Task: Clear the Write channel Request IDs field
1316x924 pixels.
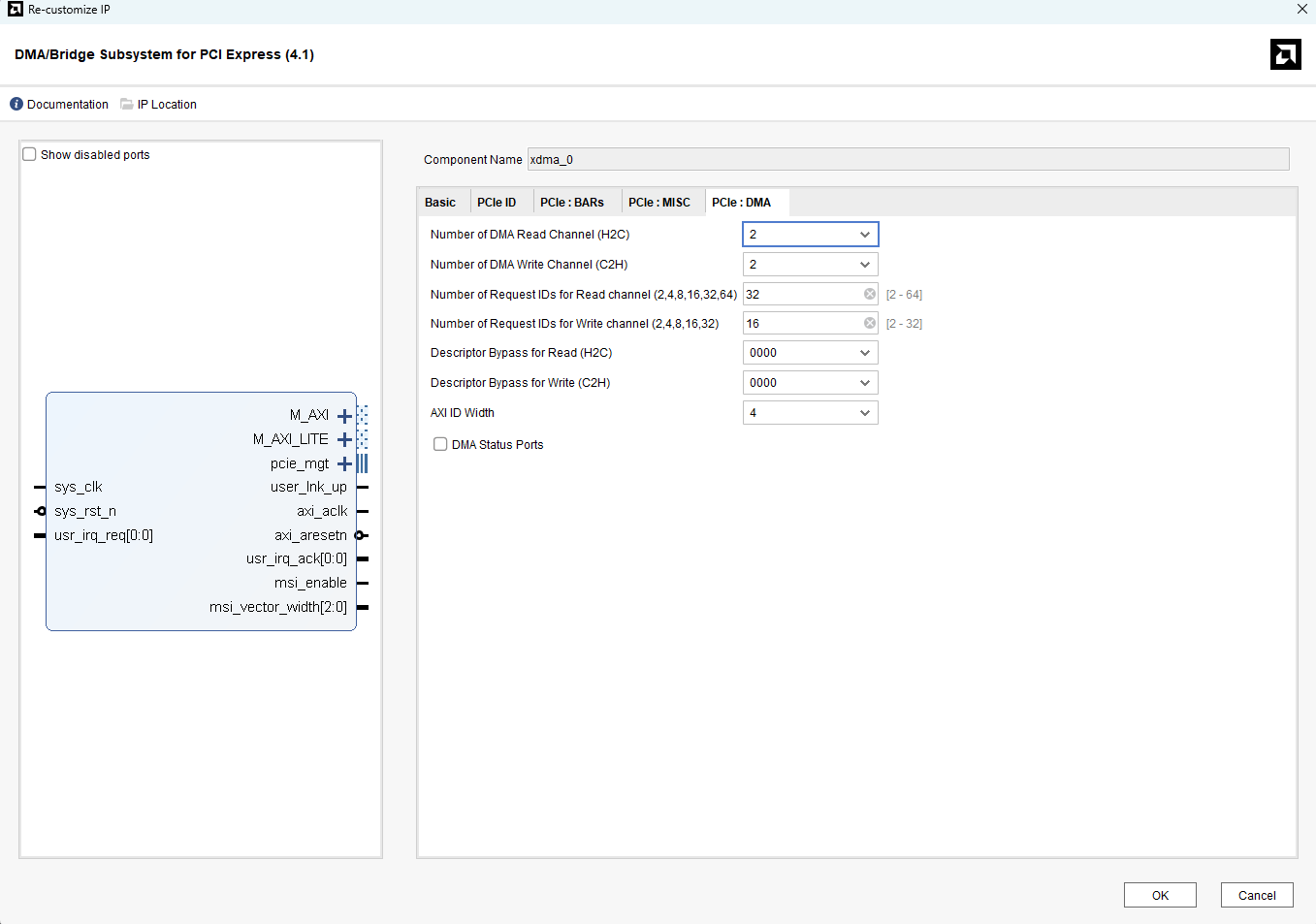Action: [869, 324]
